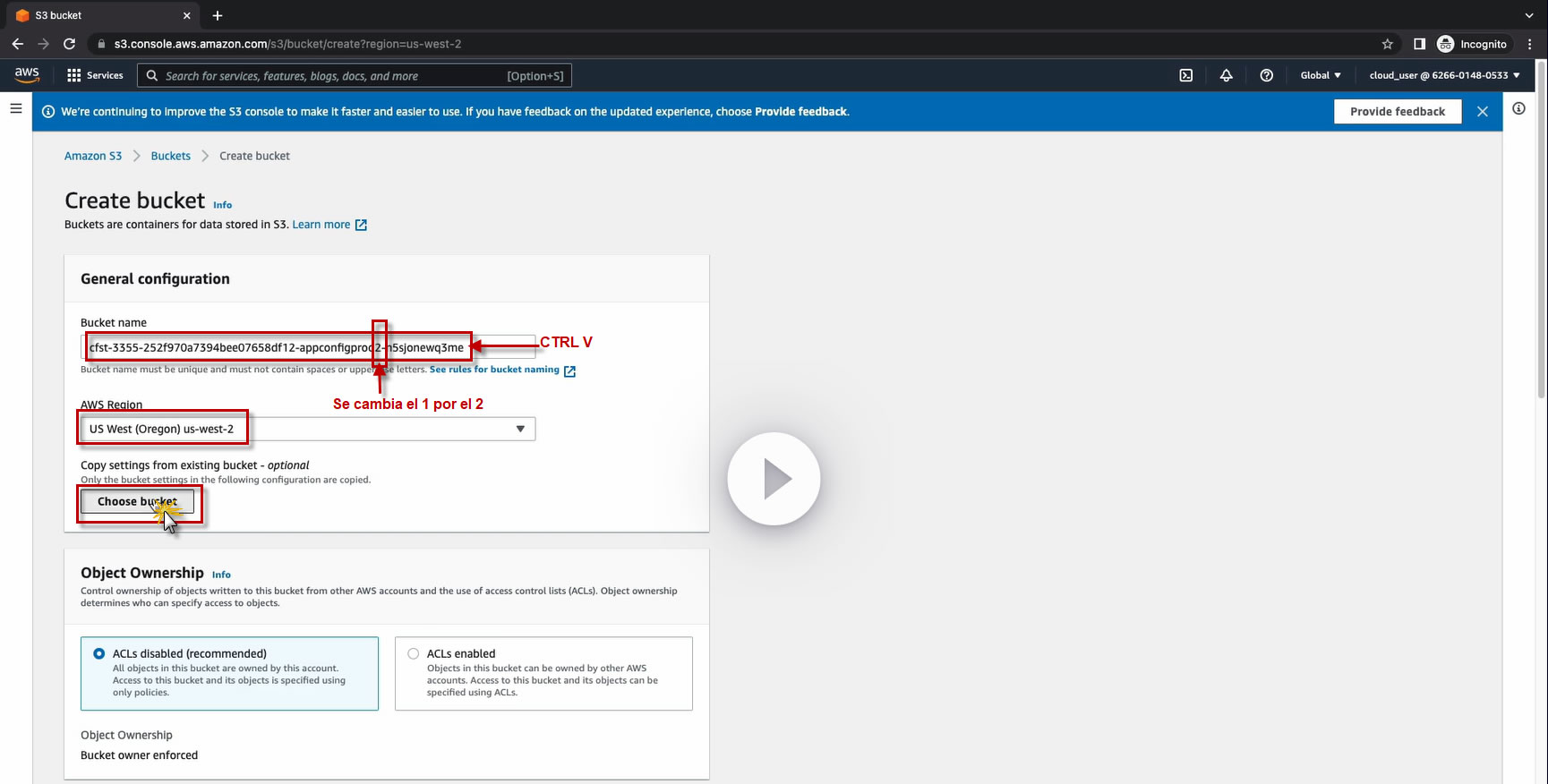The image size is (1548, 784).
Task: Open the notifications bell
Action: coord(1227,75)
